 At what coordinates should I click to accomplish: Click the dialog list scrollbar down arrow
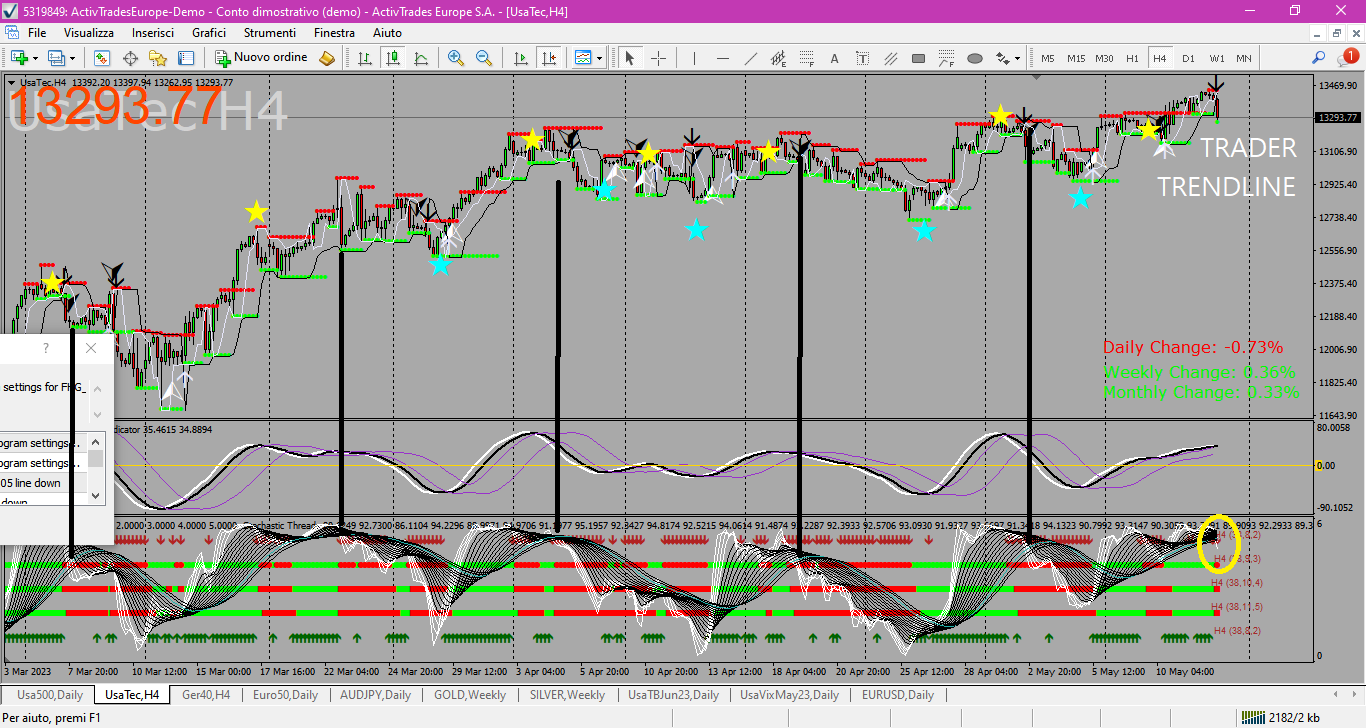96,494
